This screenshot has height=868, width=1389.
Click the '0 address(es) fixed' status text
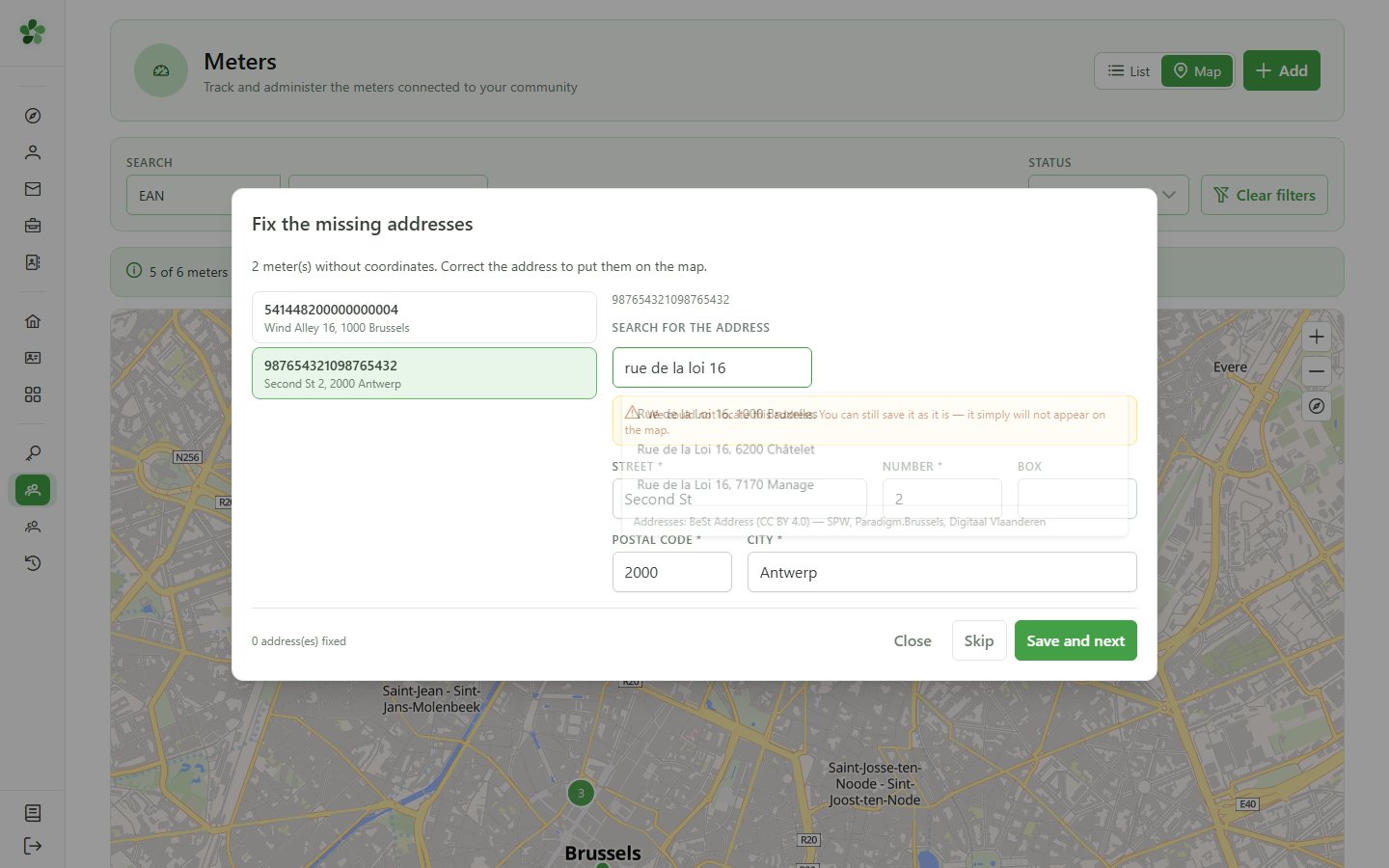pos(299,641)
